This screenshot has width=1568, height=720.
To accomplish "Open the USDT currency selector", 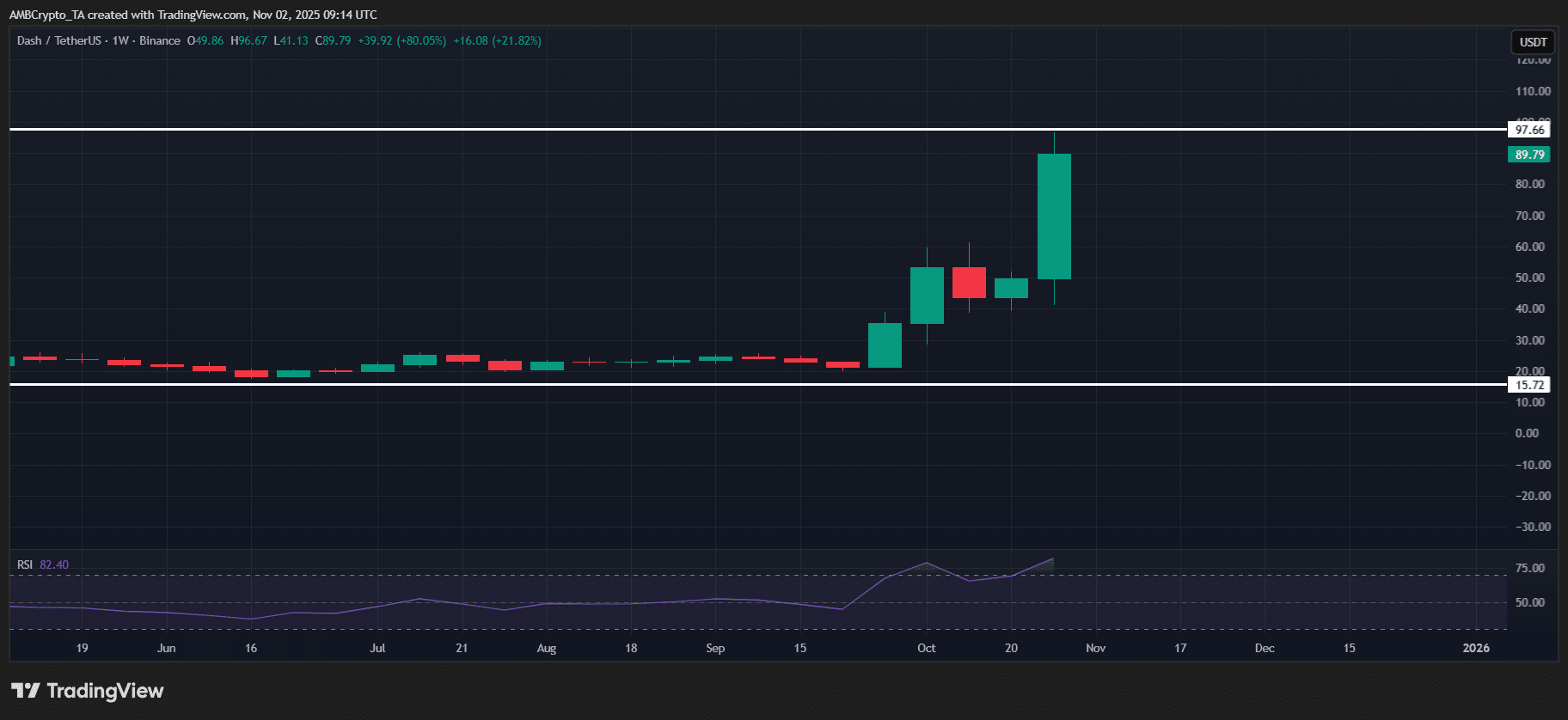I will (1533, 42).
